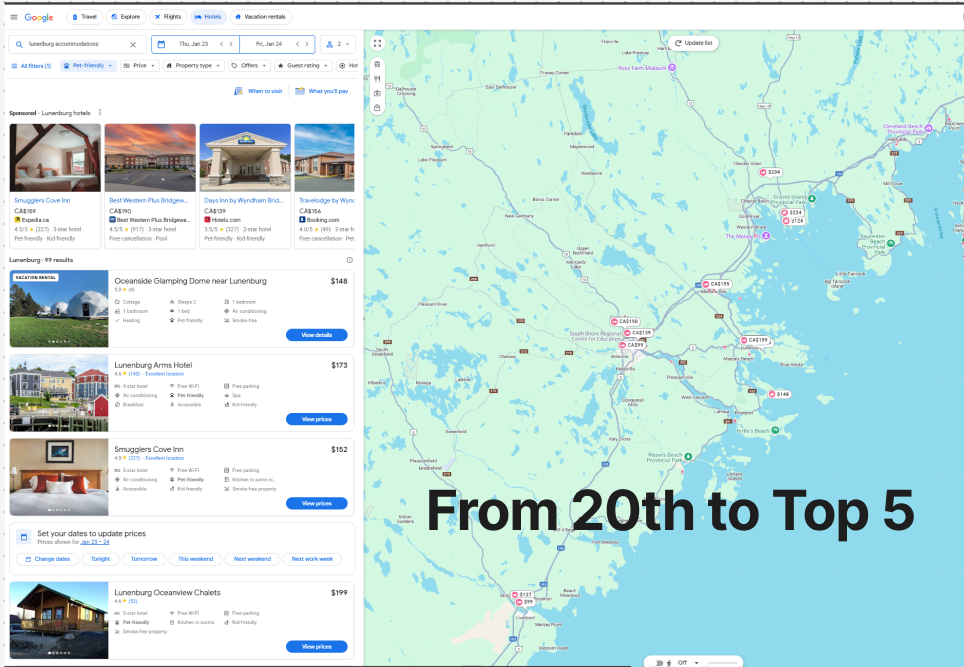
Task: Switch to the Vacation rentals tab
Action: coord(260,17)
